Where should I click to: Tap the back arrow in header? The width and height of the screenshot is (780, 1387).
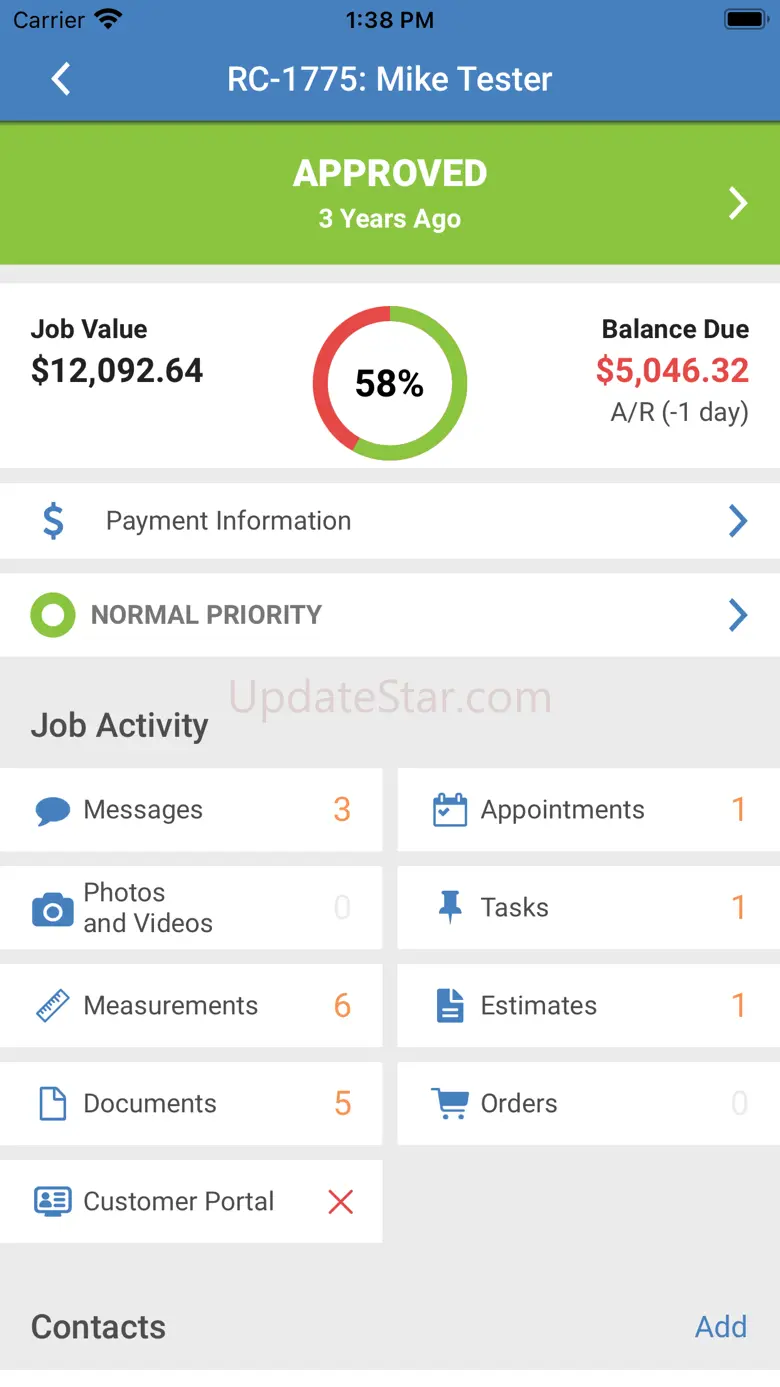point(61,79)
